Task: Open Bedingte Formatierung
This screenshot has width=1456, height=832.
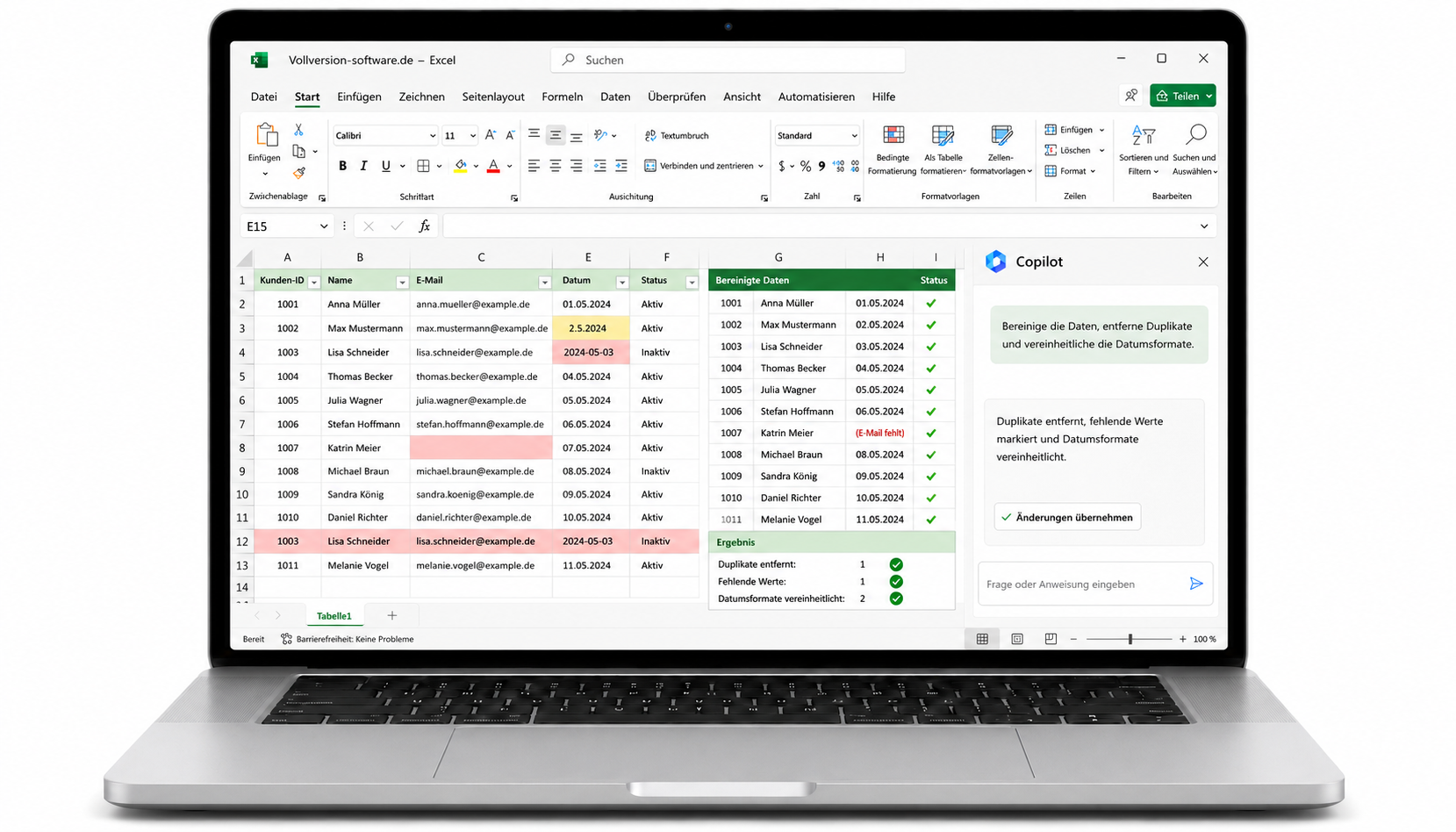Action: 893,150
